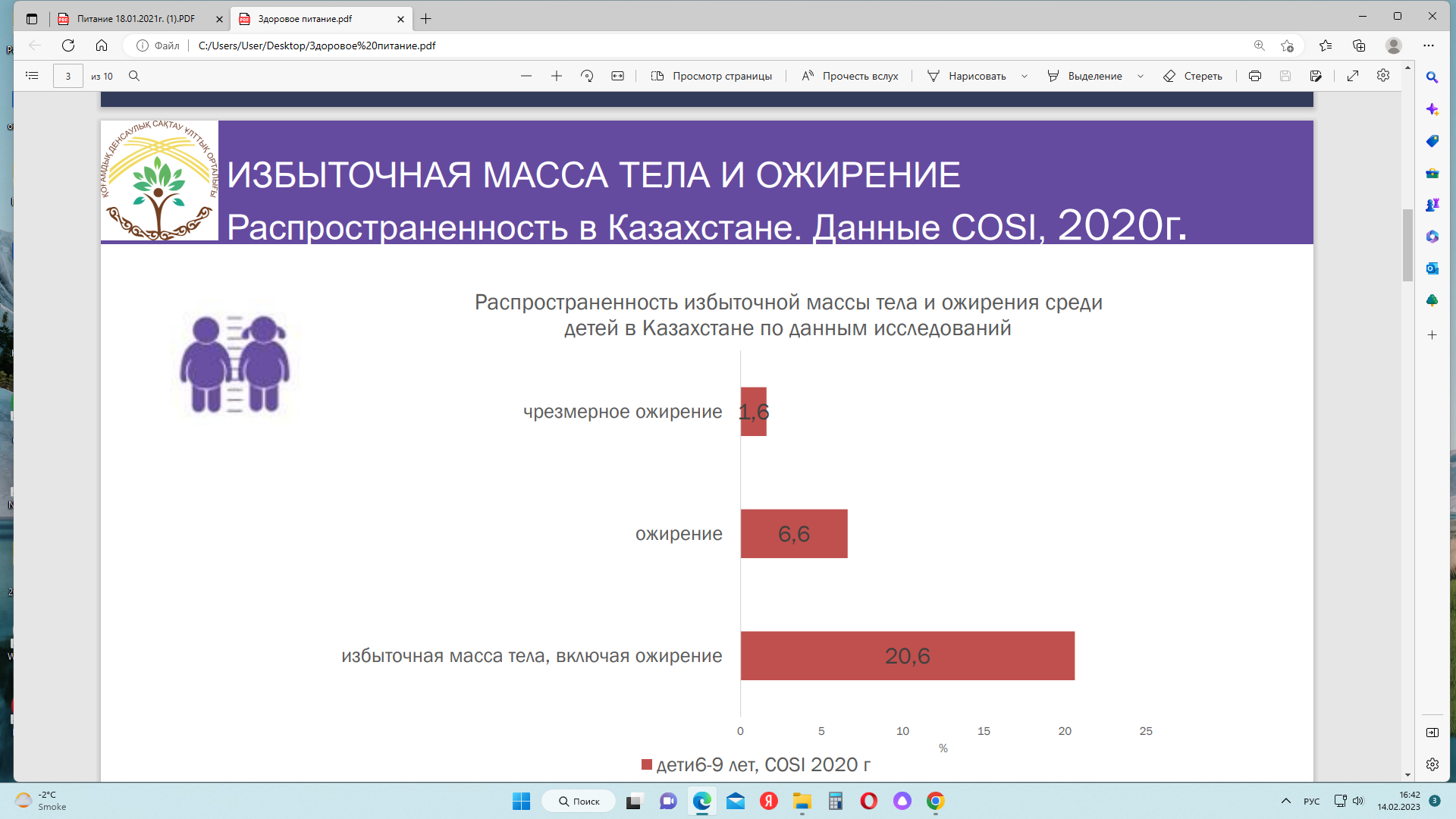Expand Нарисовать drawing options dropdown

(x=1025, y=76)
